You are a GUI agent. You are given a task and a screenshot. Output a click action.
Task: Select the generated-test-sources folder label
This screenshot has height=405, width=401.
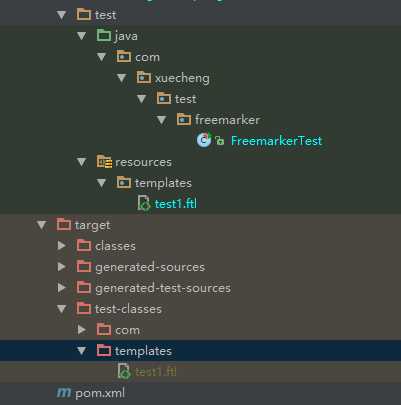(163, 288)
